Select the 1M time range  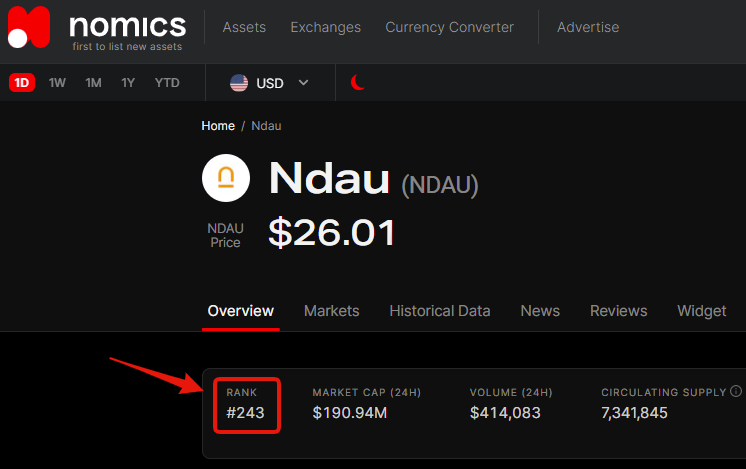93,83
